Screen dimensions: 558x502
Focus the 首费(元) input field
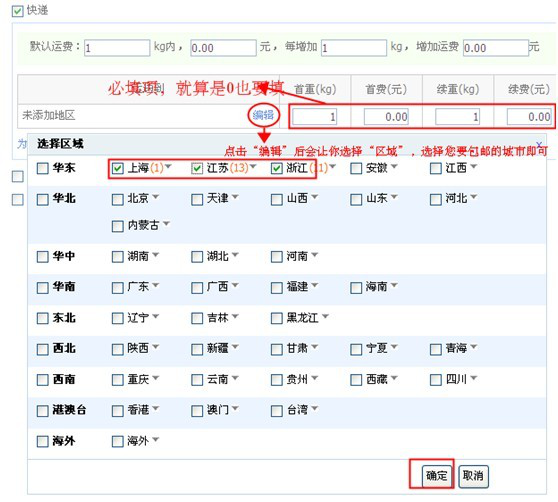(386, 117)
